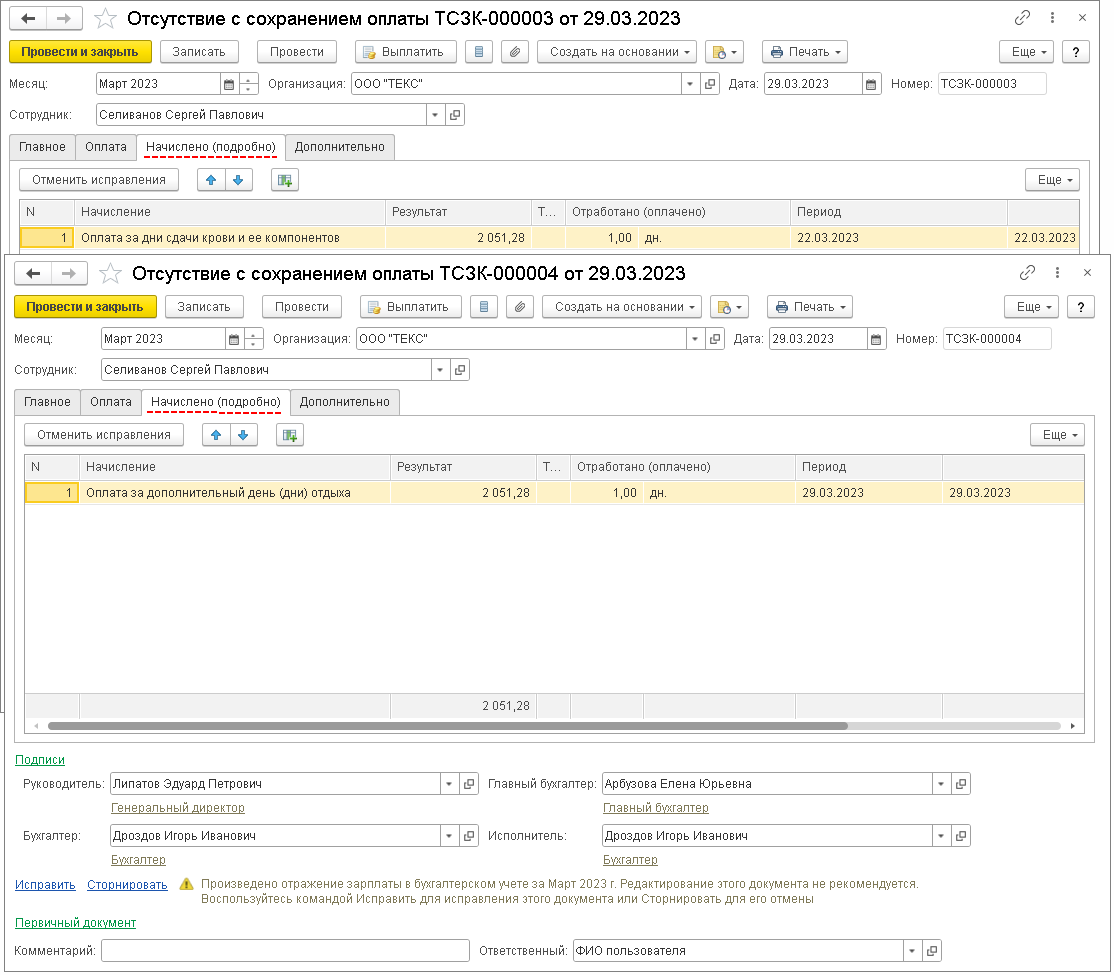
Task: Open report list icon in ТСЗК-000003 toolbar
Action: coord(479,52)
